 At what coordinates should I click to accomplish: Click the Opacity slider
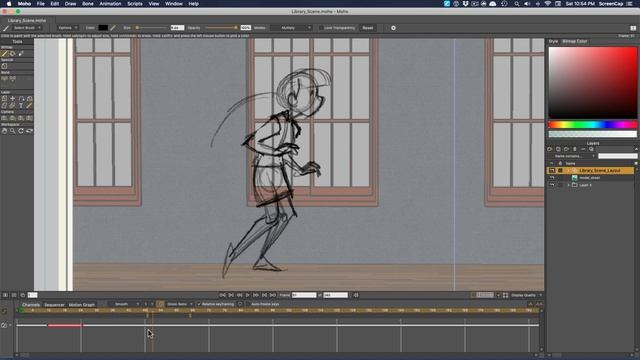click(222, 28)
